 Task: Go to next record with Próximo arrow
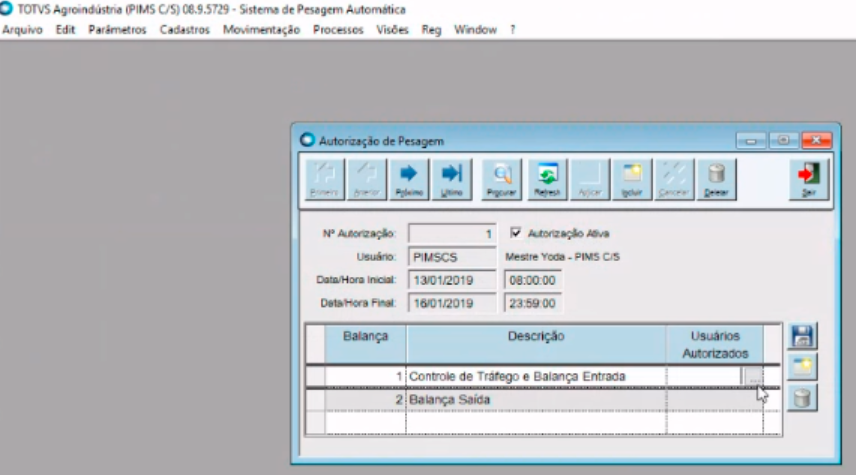tap(409, 180)
